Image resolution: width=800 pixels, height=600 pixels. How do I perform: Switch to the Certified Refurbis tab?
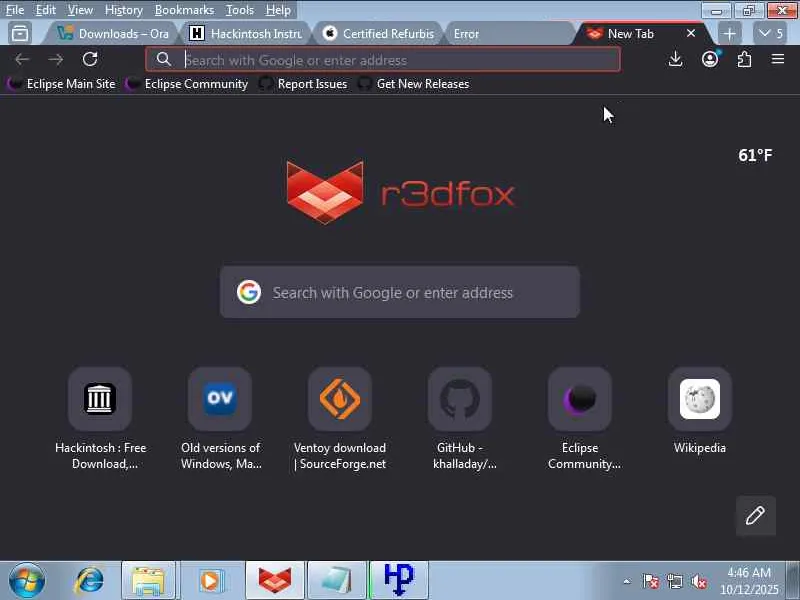[x=379, y=34]
